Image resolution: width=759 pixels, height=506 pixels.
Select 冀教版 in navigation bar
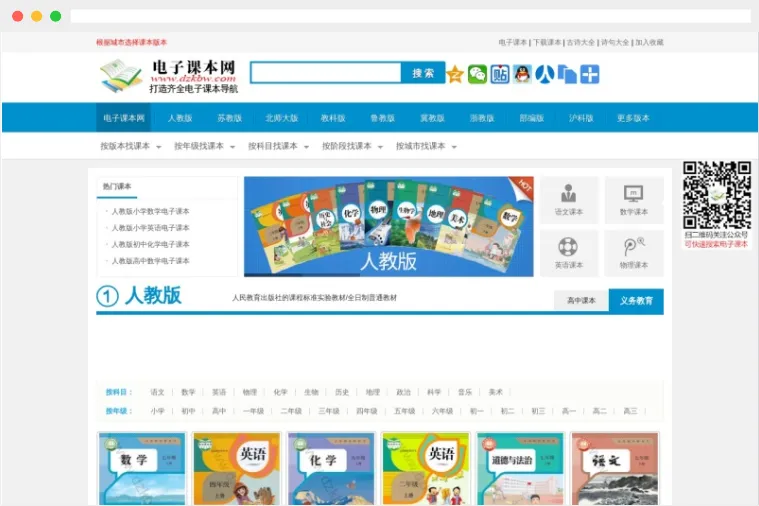click(432, 118)
